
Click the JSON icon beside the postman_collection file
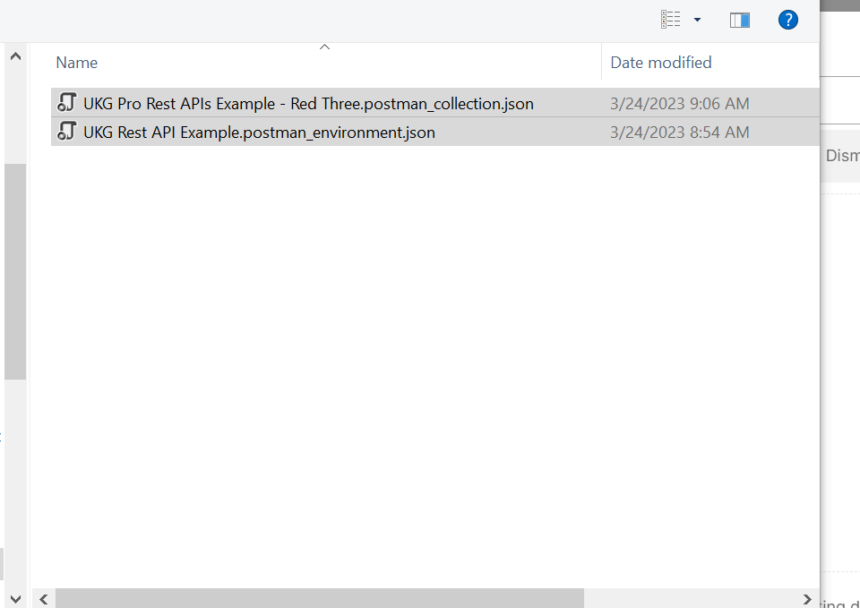pyautogui.click(x=66, y=103)
